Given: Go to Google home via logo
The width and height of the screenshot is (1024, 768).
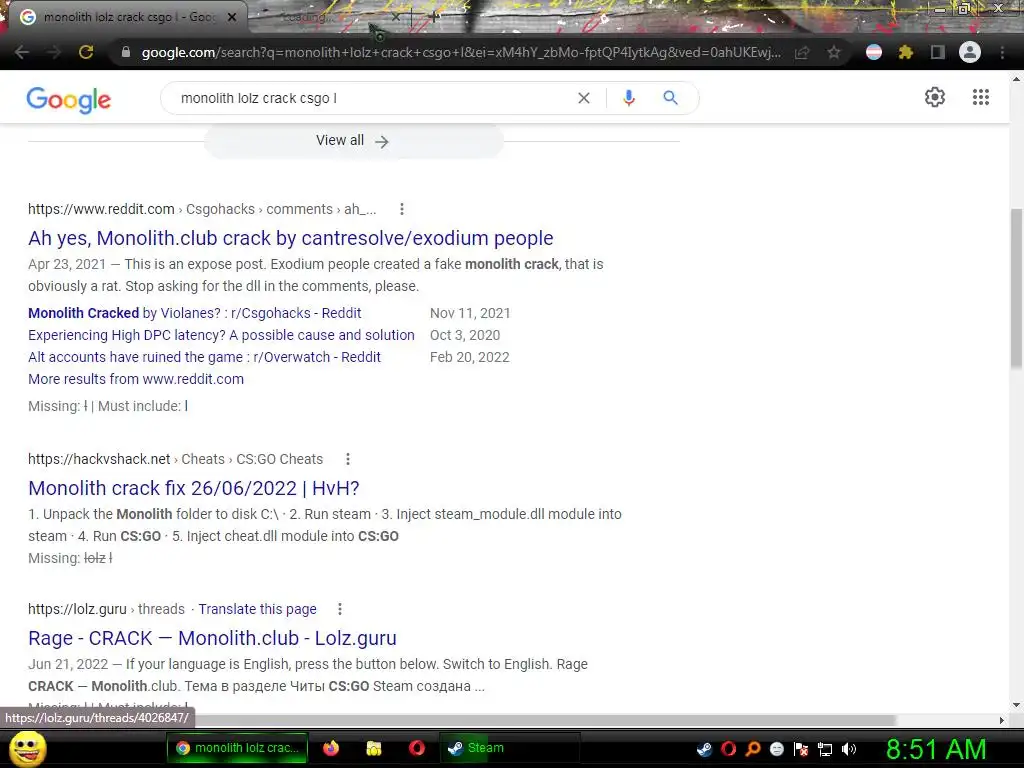Looking at the screenshot, I should (69, 99).
